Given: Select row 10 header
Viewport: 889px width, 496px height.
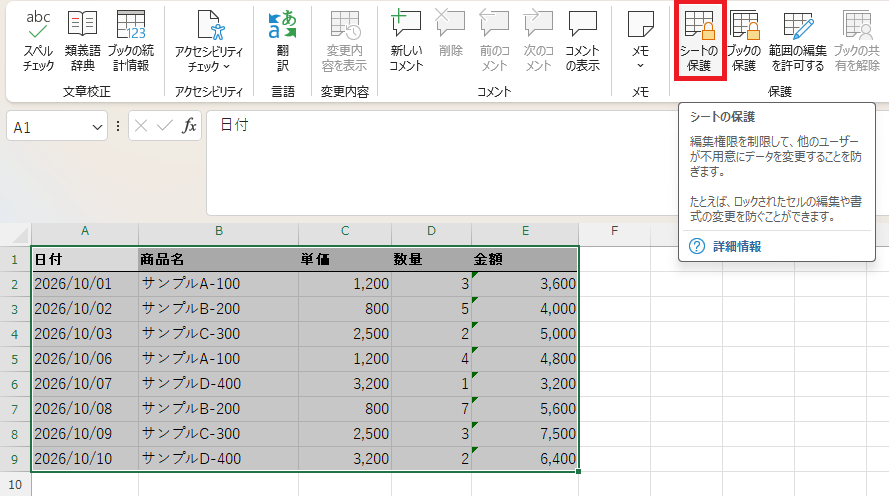Looking at the screenshot, I should click(15, 484).
